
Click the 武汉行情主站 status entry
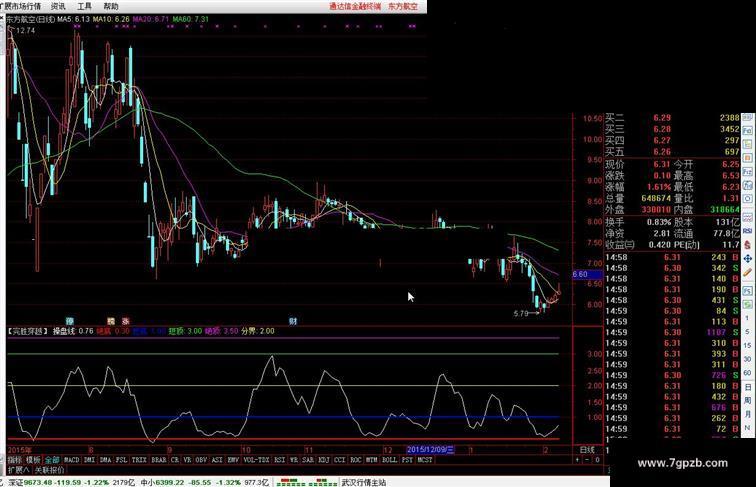[x=364, y=482]
